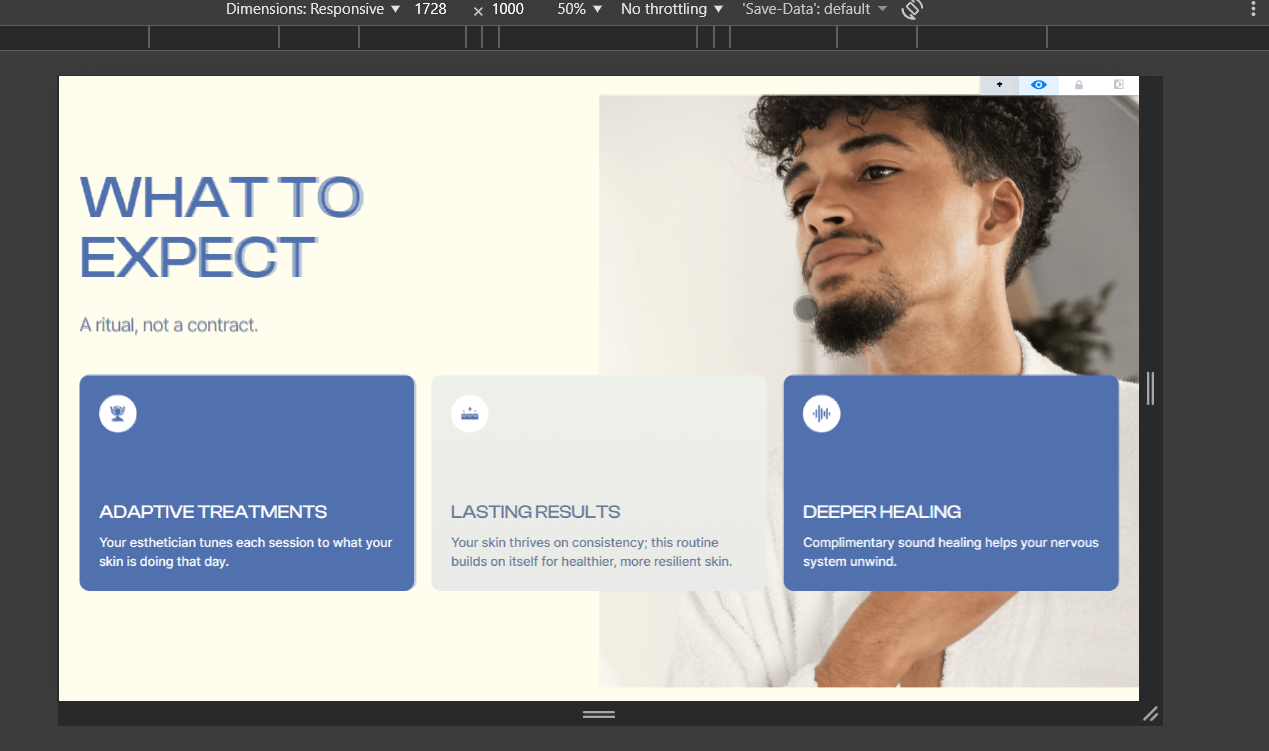
Task: Open the 'Save-Data': default dropdown
Action: click(814, 9)
